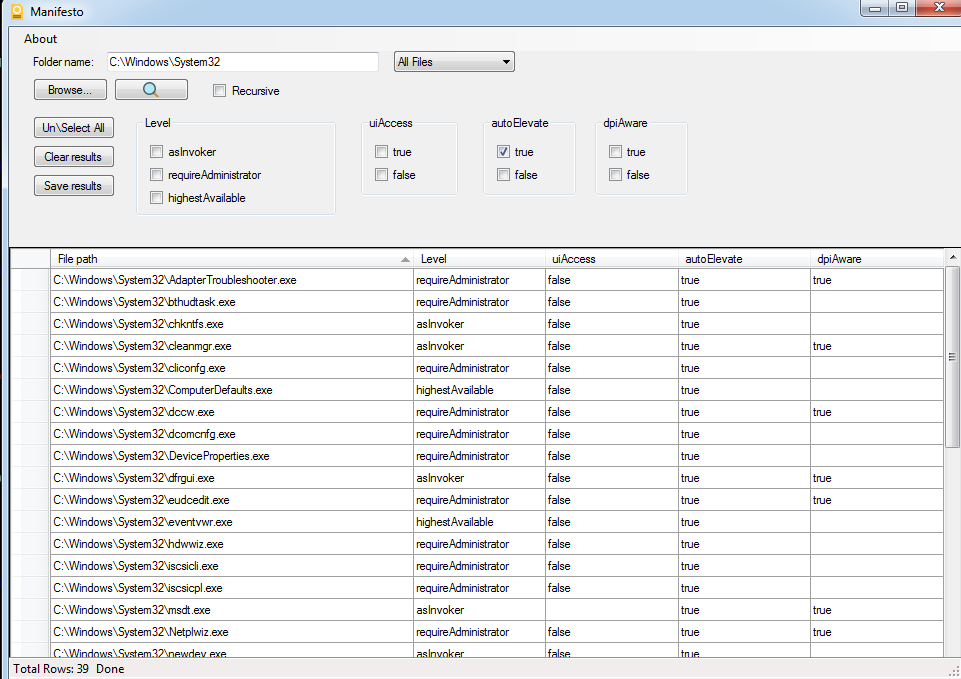Screen dimensions: 961x679
Task: Open the All Files type dropdown
Action: [454, 62]
